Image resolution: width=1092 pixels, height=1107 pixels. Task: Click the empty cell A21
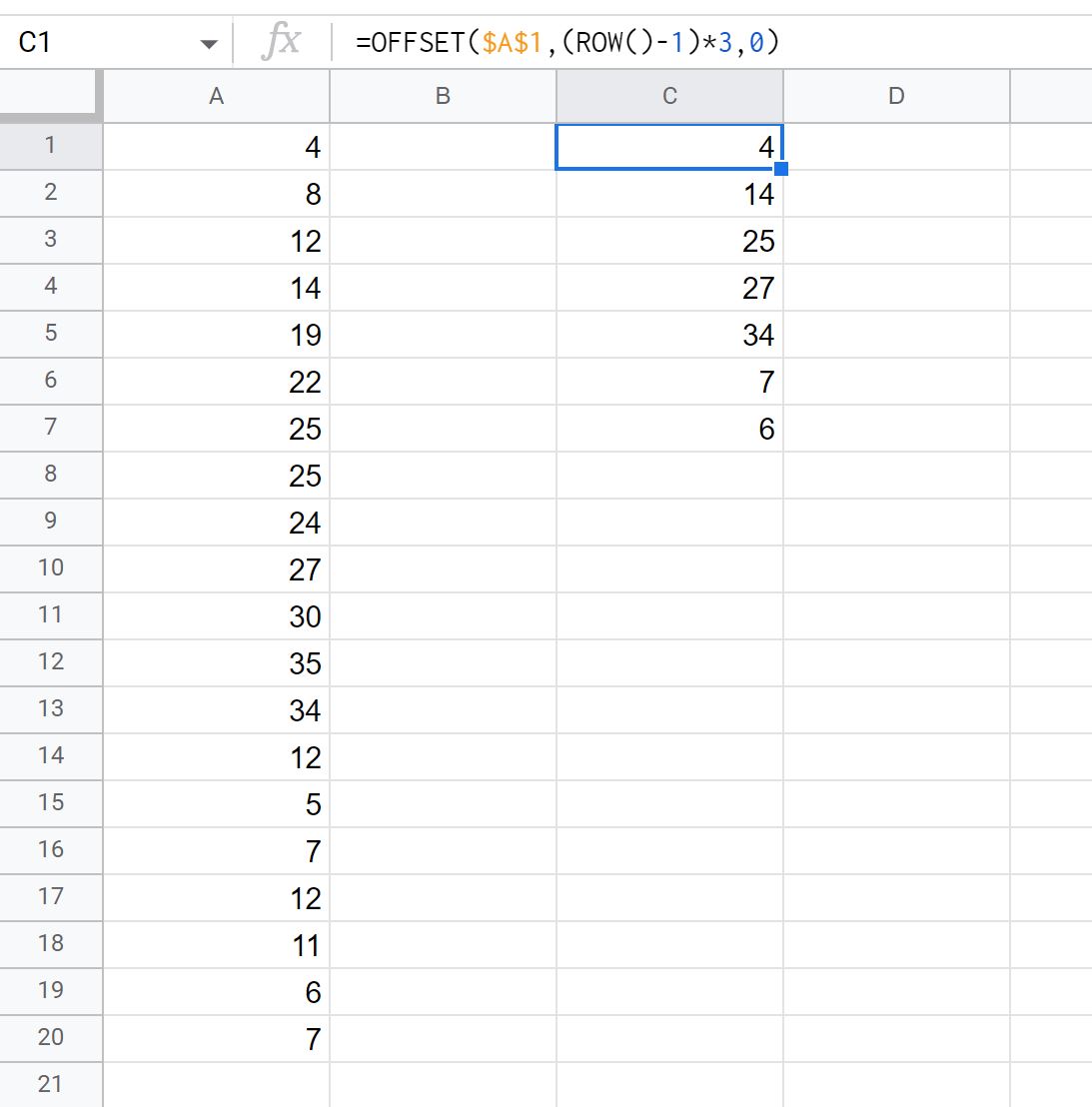point(216,1084)
